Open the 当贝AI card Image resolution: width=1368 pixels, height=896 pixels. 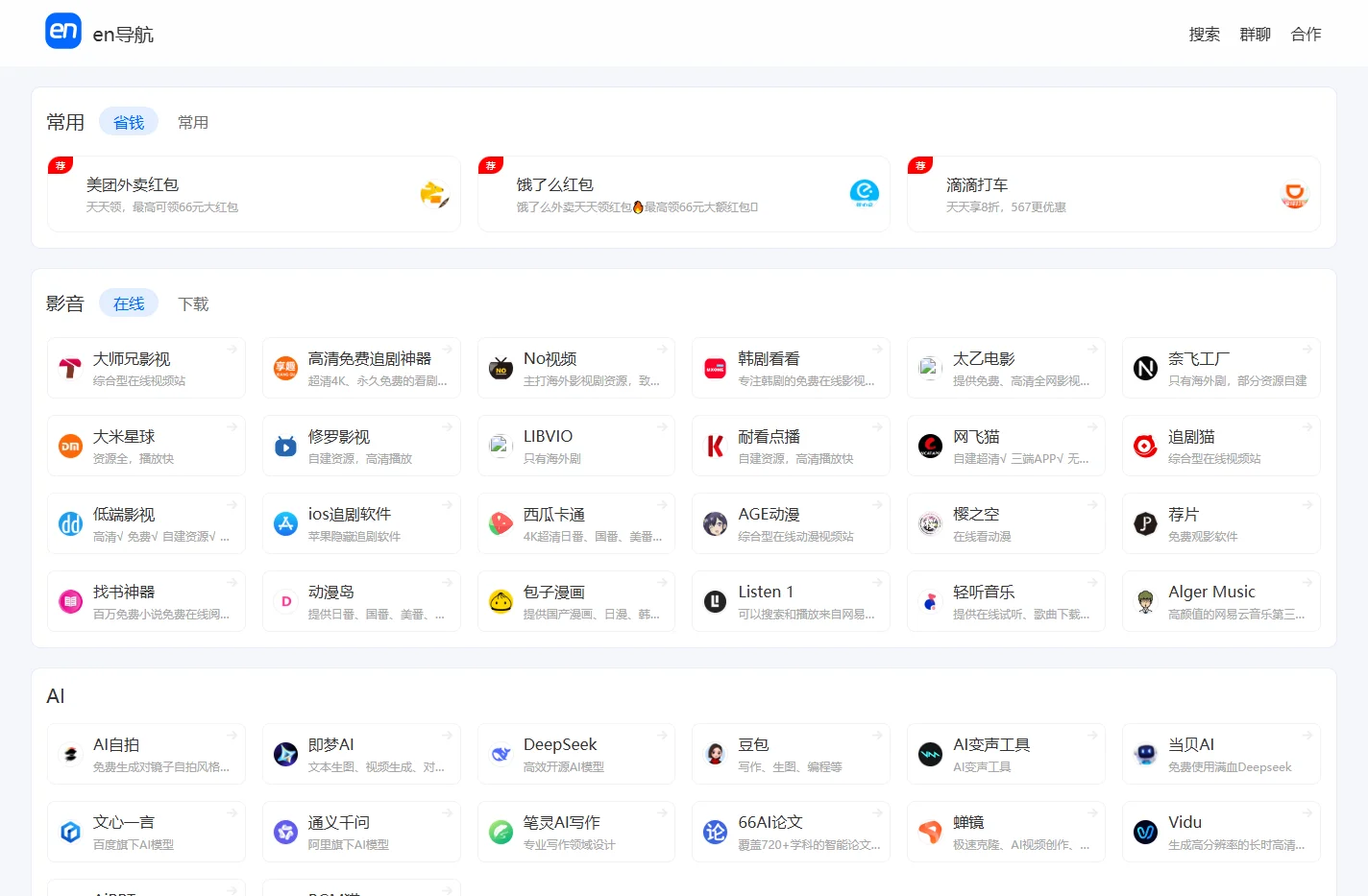pos(1221,754)
